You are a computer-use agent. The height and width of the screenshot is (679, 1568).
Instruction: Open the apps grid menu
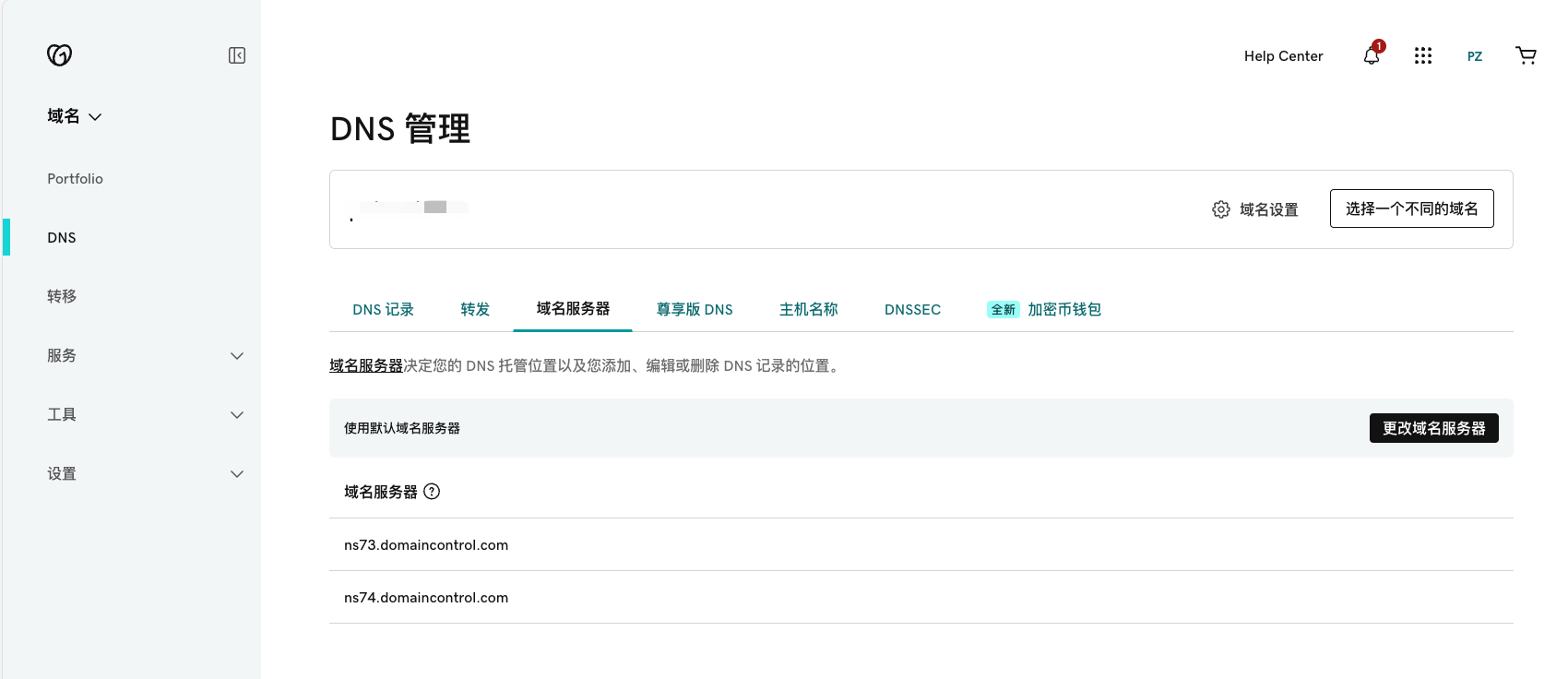(x=1423, y=56)
